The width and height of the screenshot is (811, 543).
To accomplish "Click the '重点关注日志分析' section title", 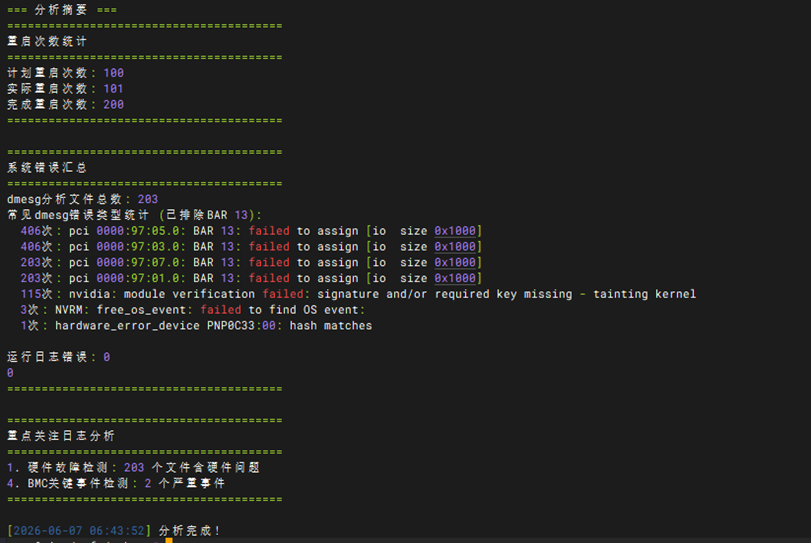I will pyautogui.click(x=61, y=436).
